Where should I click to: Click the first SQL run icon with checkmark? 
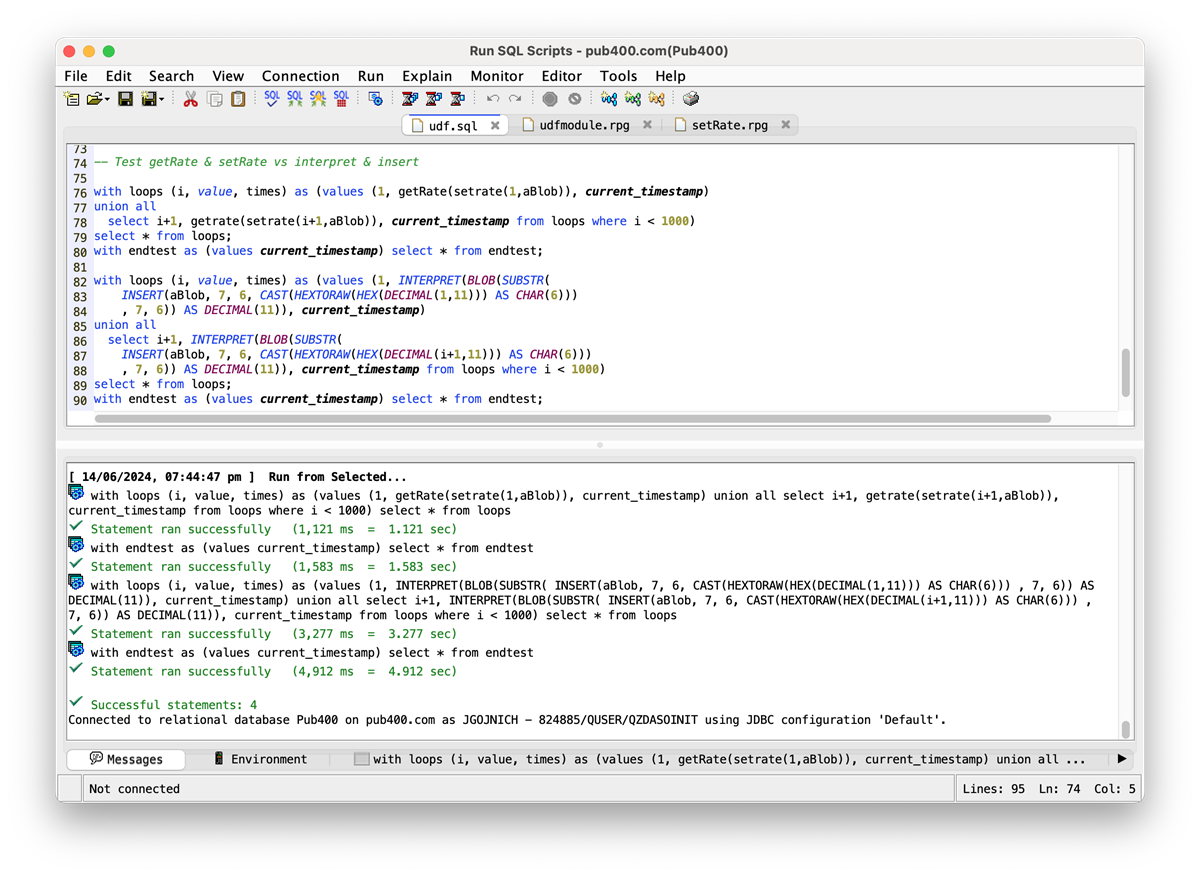(x=271, y=99)
